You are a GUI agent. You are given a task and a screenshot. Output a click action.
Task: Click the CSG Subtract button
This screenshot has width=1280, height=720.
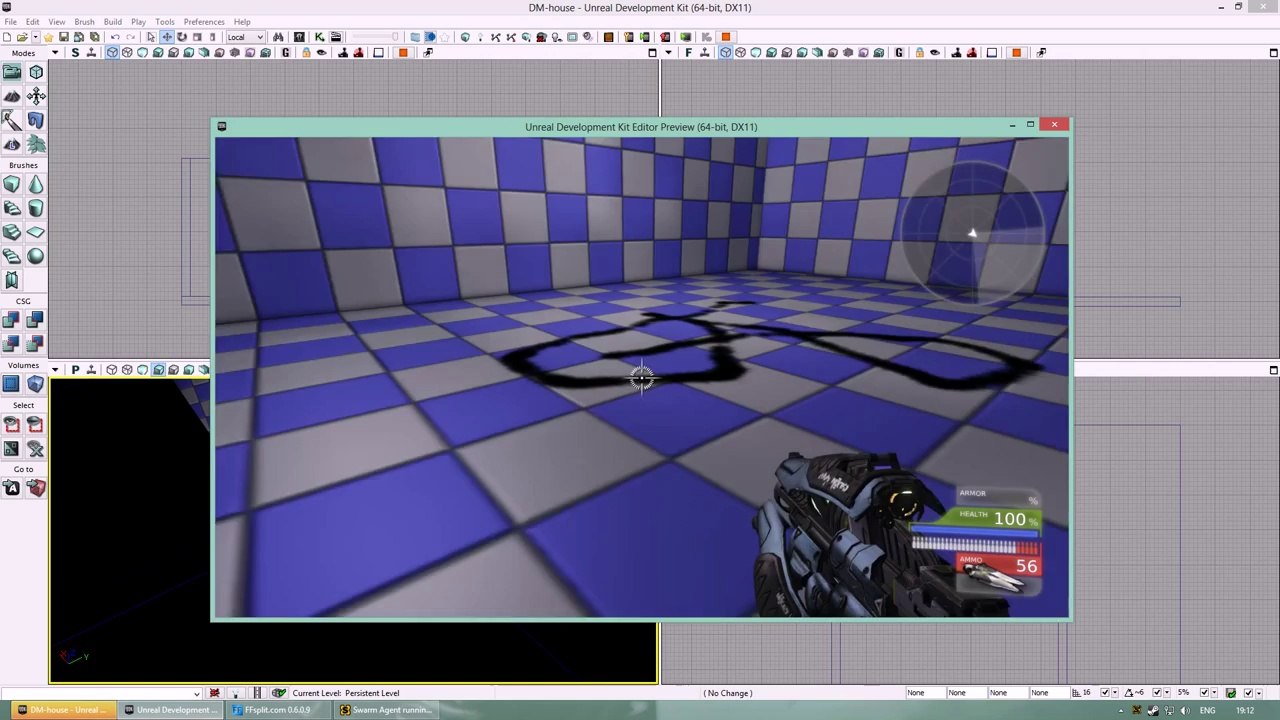36,320
